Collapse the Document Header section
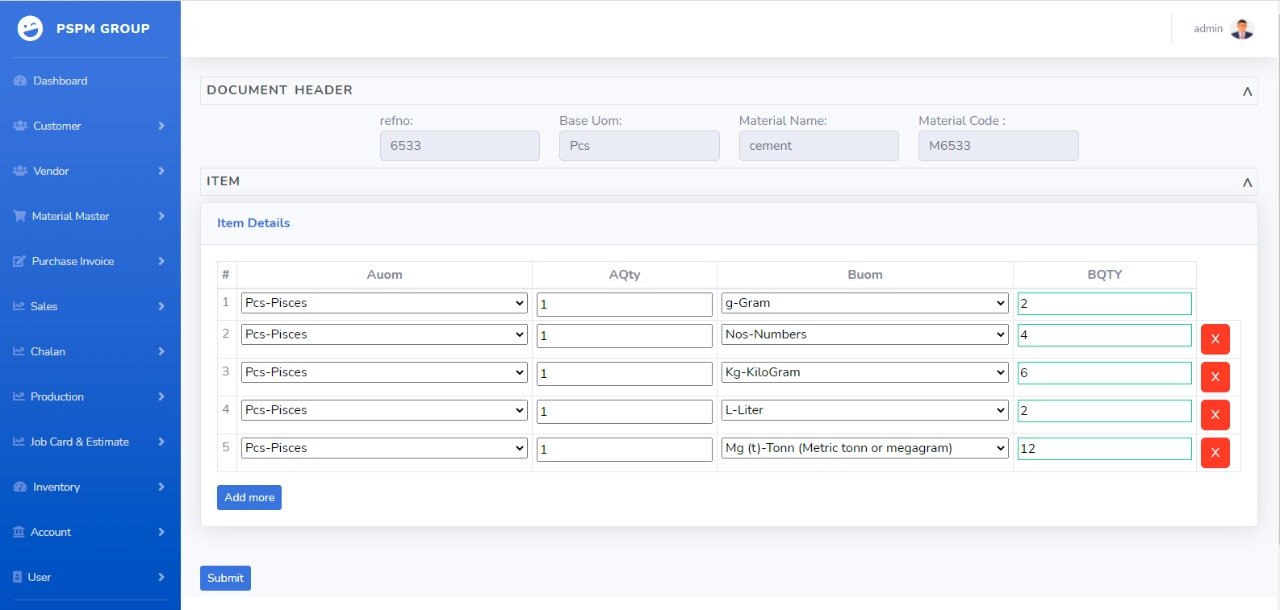 pos(1247,91)
